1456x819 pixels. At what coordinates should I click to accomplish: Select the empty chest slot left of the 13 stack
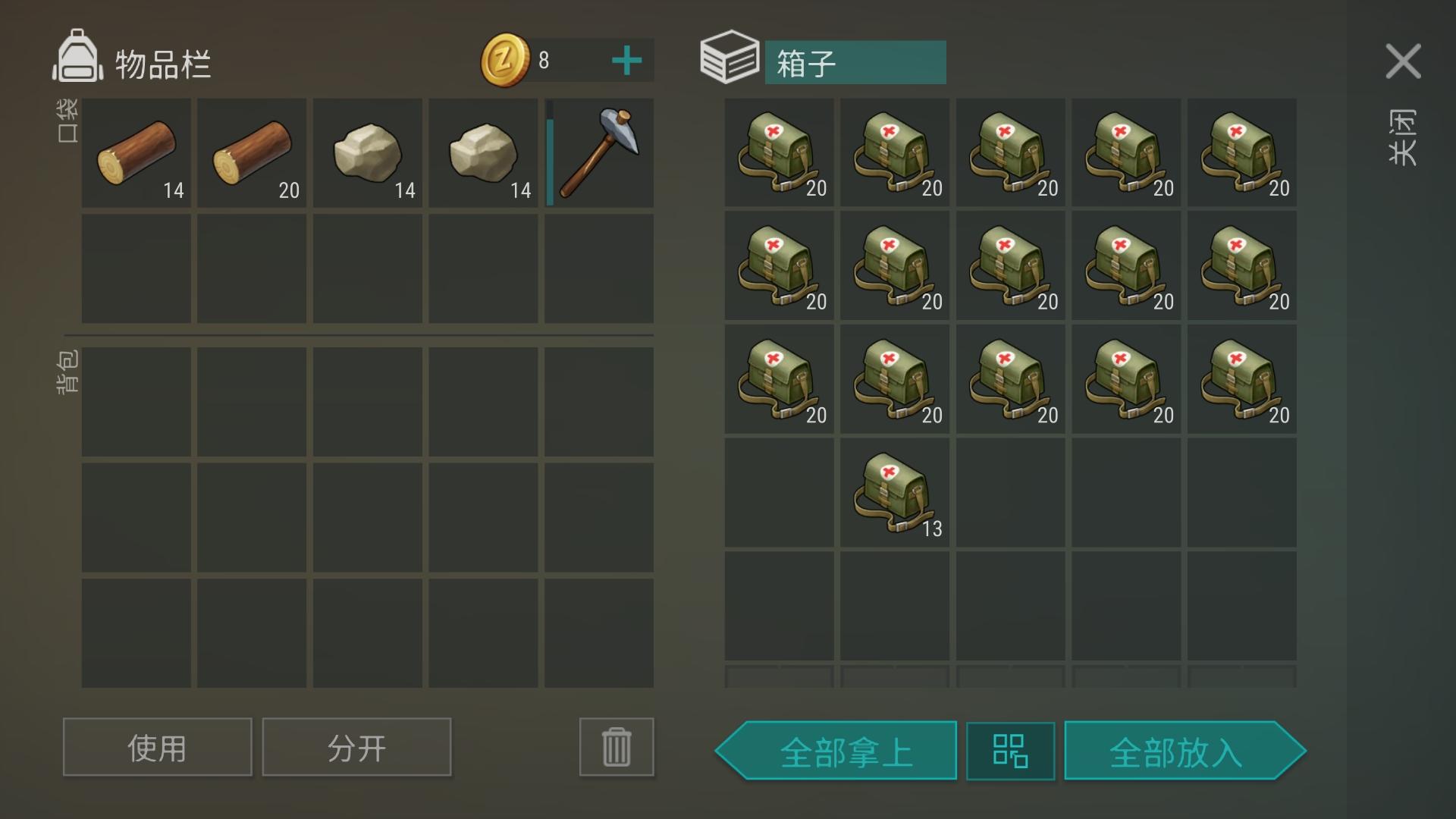[x=779, y=493]
